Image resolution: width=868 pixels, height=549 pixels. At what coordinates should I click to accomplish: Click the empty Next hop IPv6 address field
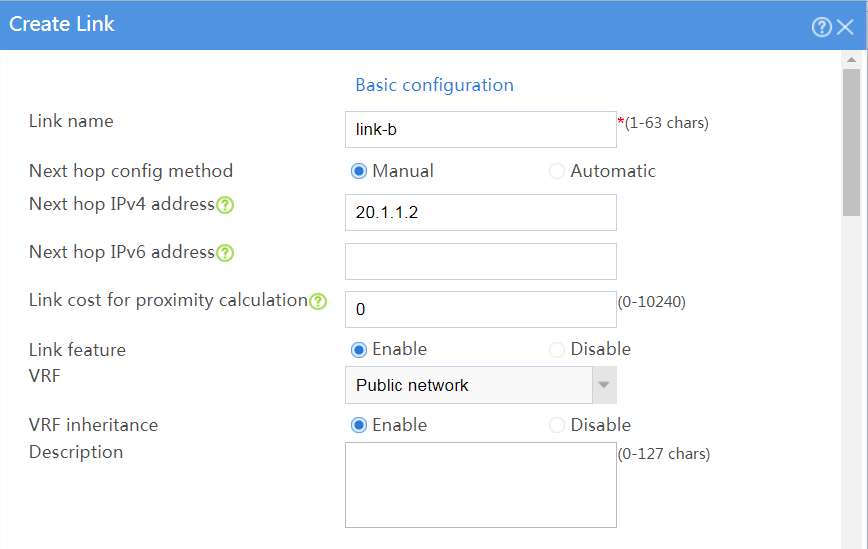coord(480,261)
